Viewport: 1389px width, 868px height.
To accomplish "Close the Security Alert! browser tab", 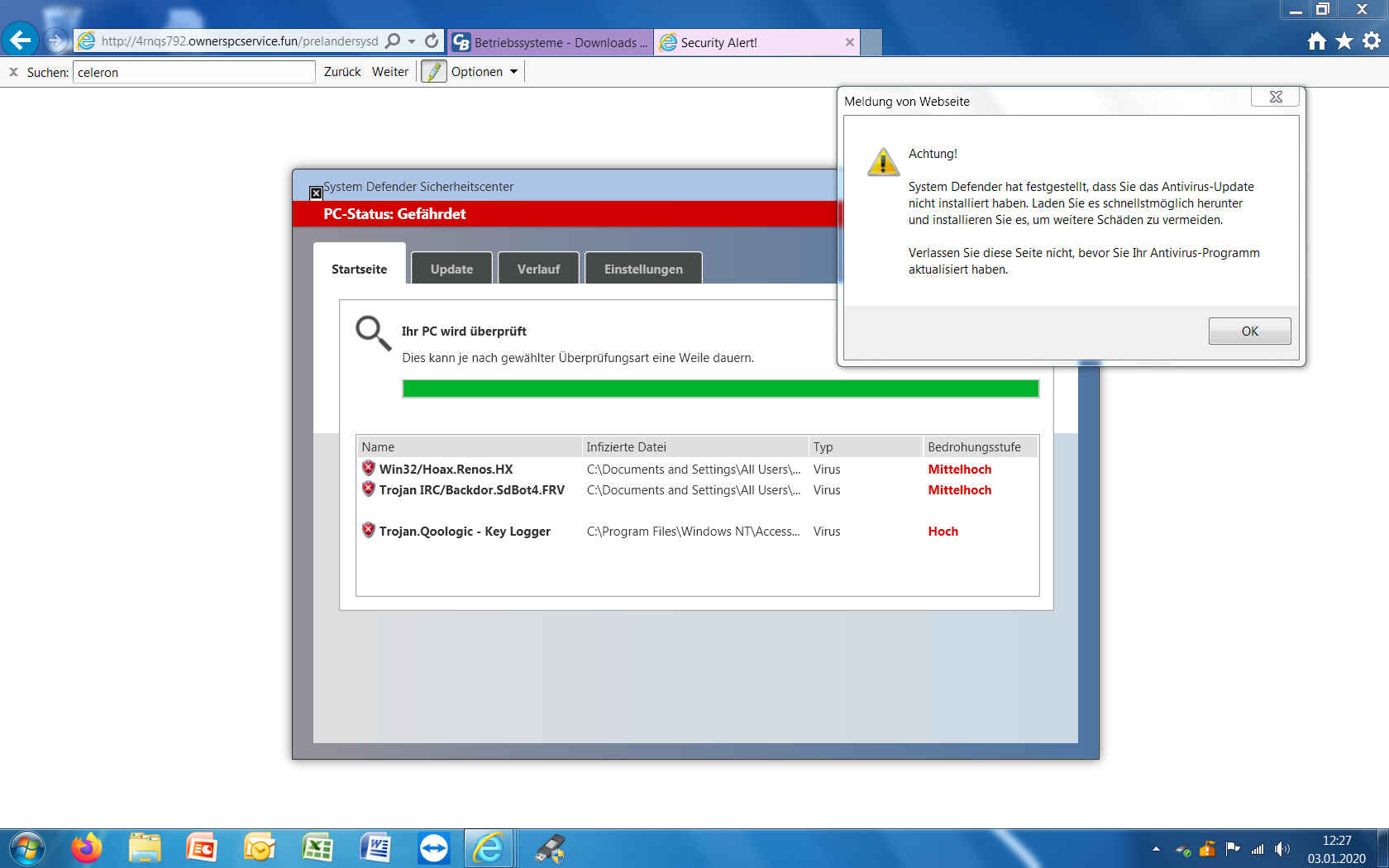I will point(849,42).
